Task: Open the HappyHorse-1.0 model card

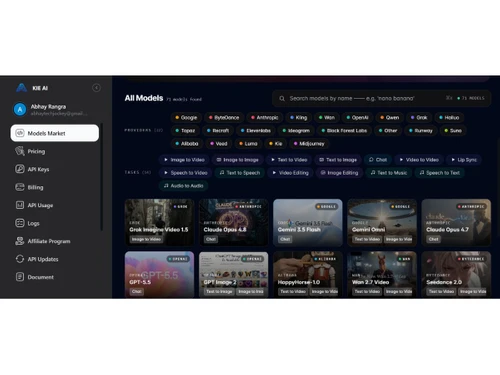Action: 308,274
